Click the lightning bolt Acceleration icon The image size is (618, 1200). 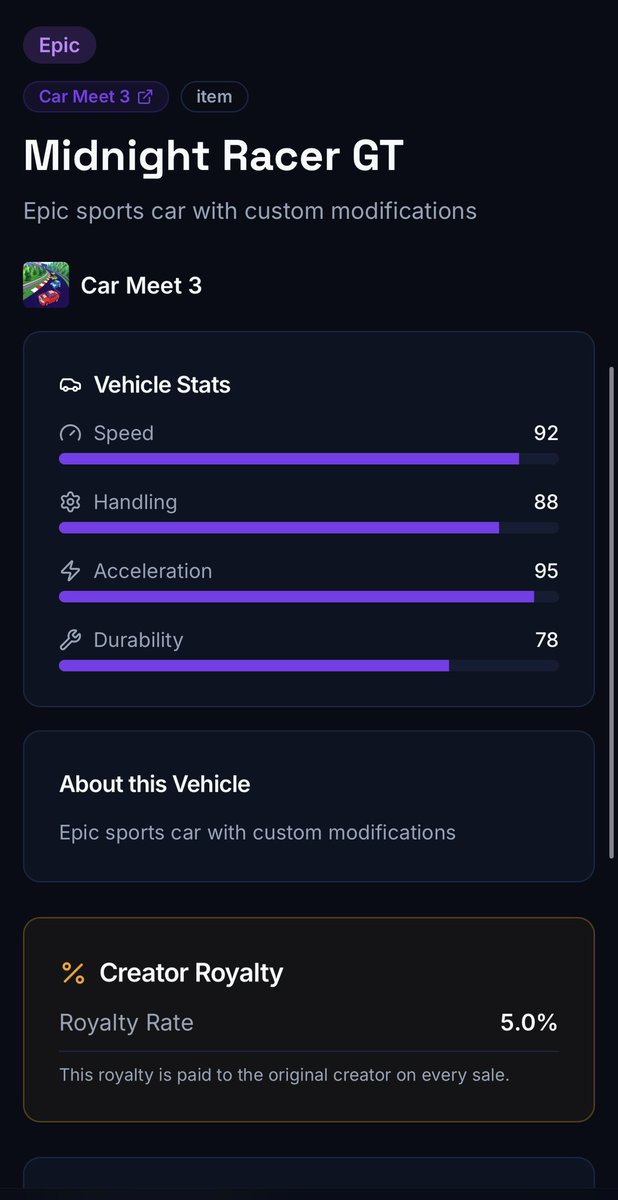pos(70,571)
